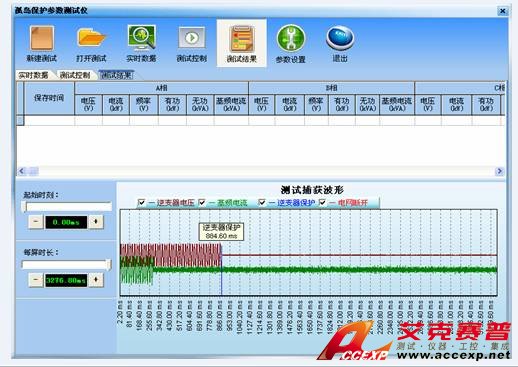Click the 保存时间 column header
Image resolution: width=518 pixels, height=367 pixels.
click(x=49, y=98)
